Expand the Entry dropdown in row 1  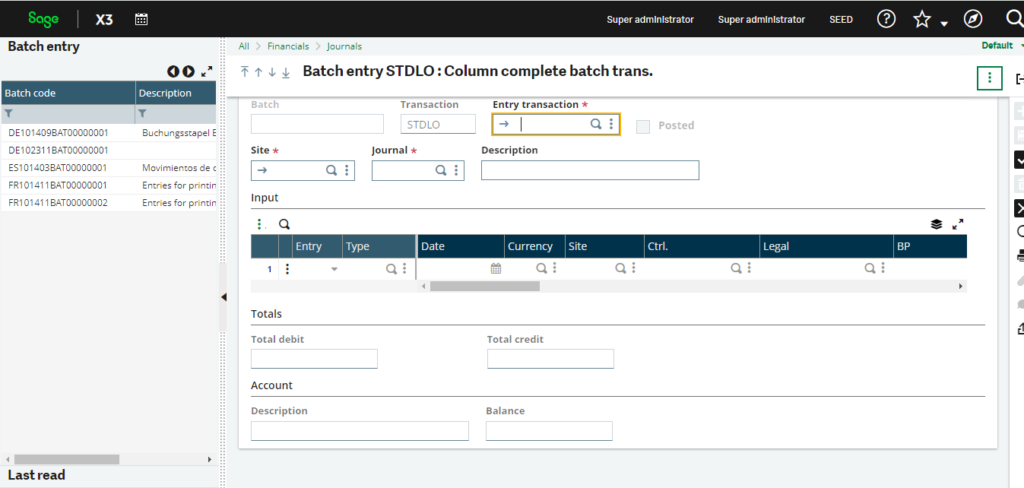click(334, 269)
